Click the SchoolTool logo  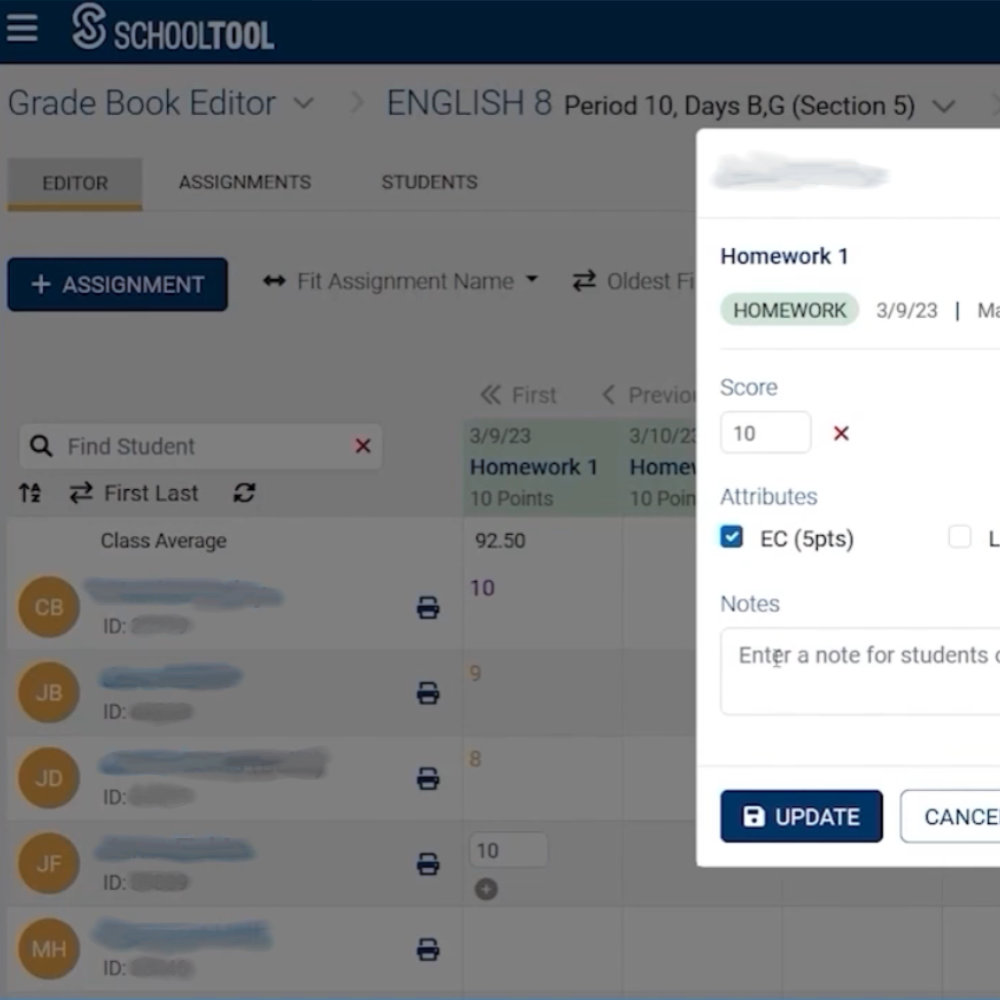(x=170, y=31)
